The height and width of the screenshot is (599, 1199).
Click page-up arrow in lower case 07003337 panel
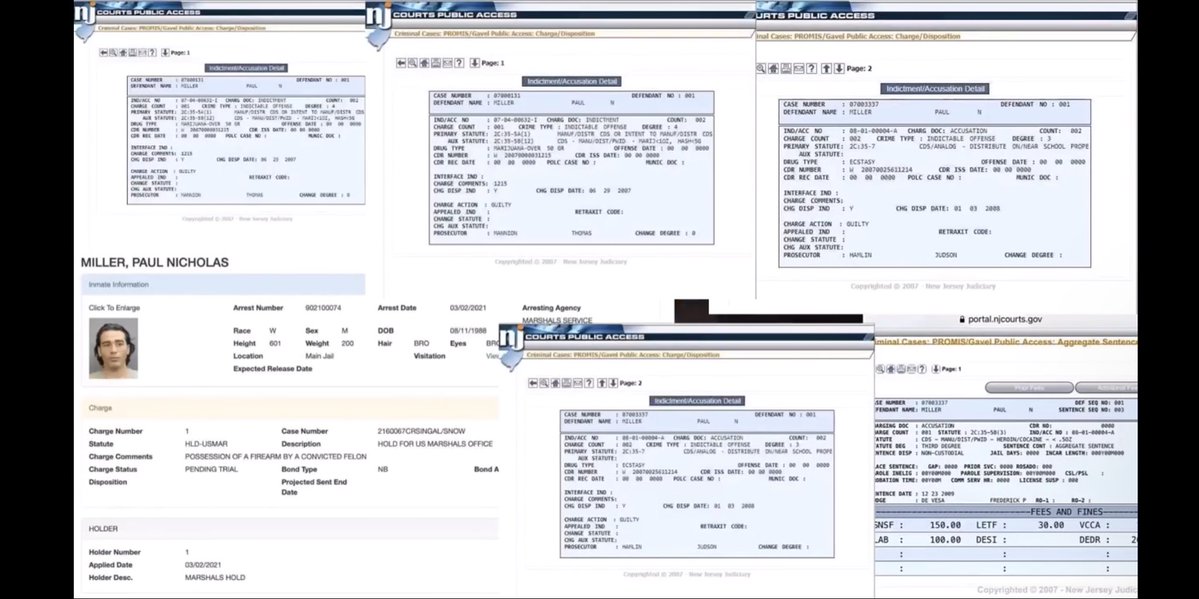point(603,383)
